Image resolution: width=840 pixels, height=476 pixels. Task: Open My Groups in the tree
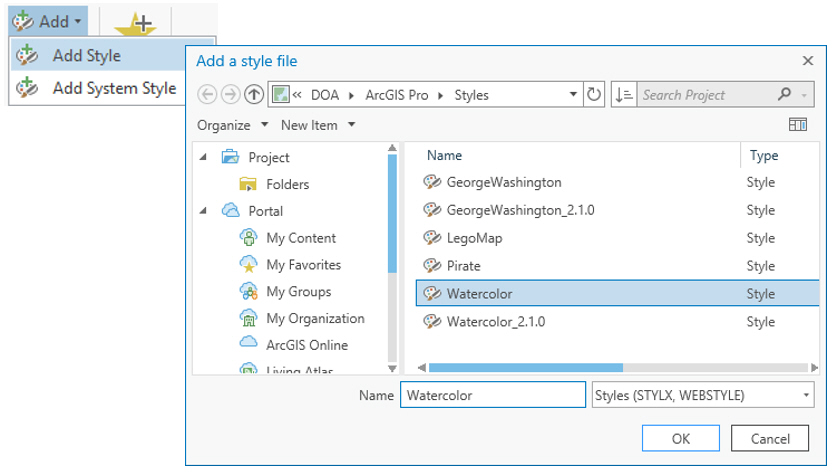298,291
